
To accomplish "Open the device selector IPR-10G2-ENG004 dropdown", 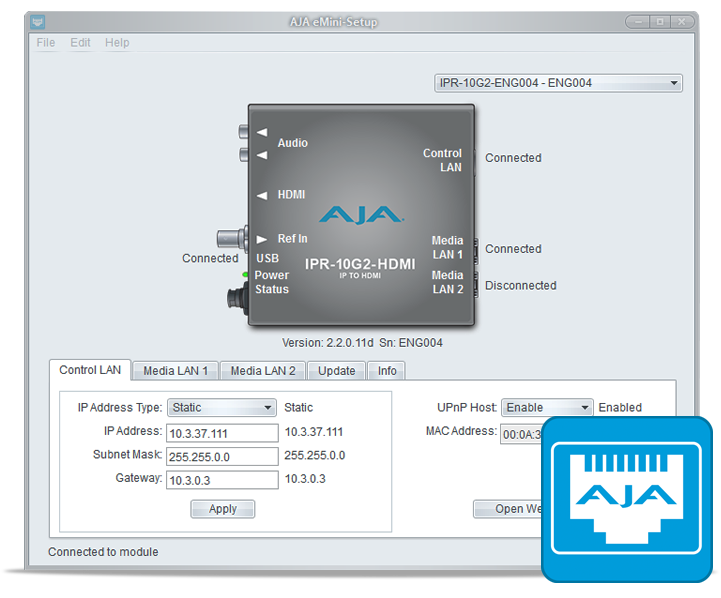I will click(558, 83).
